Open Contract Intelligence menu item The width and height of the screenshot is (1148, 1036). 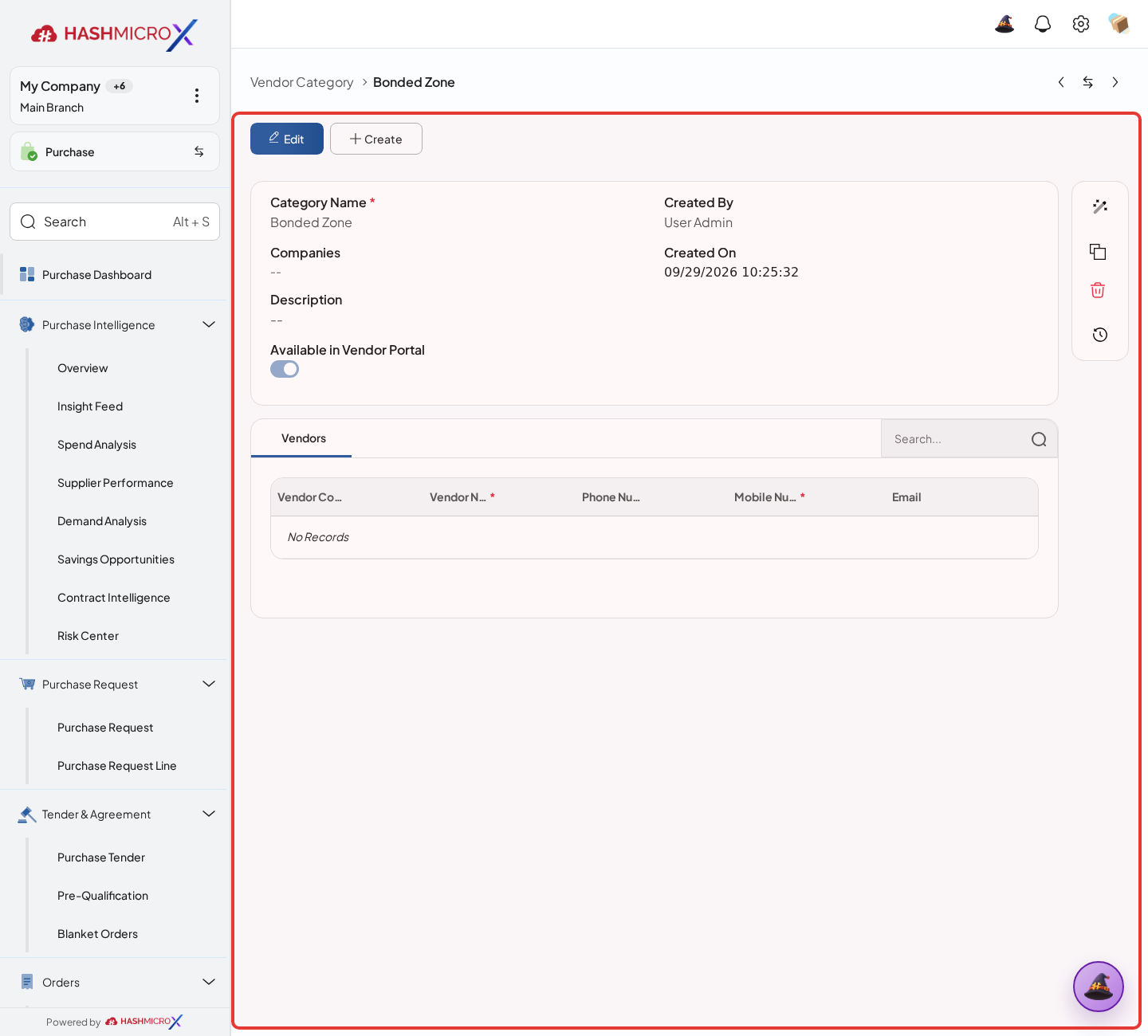(x=114, y=598)
